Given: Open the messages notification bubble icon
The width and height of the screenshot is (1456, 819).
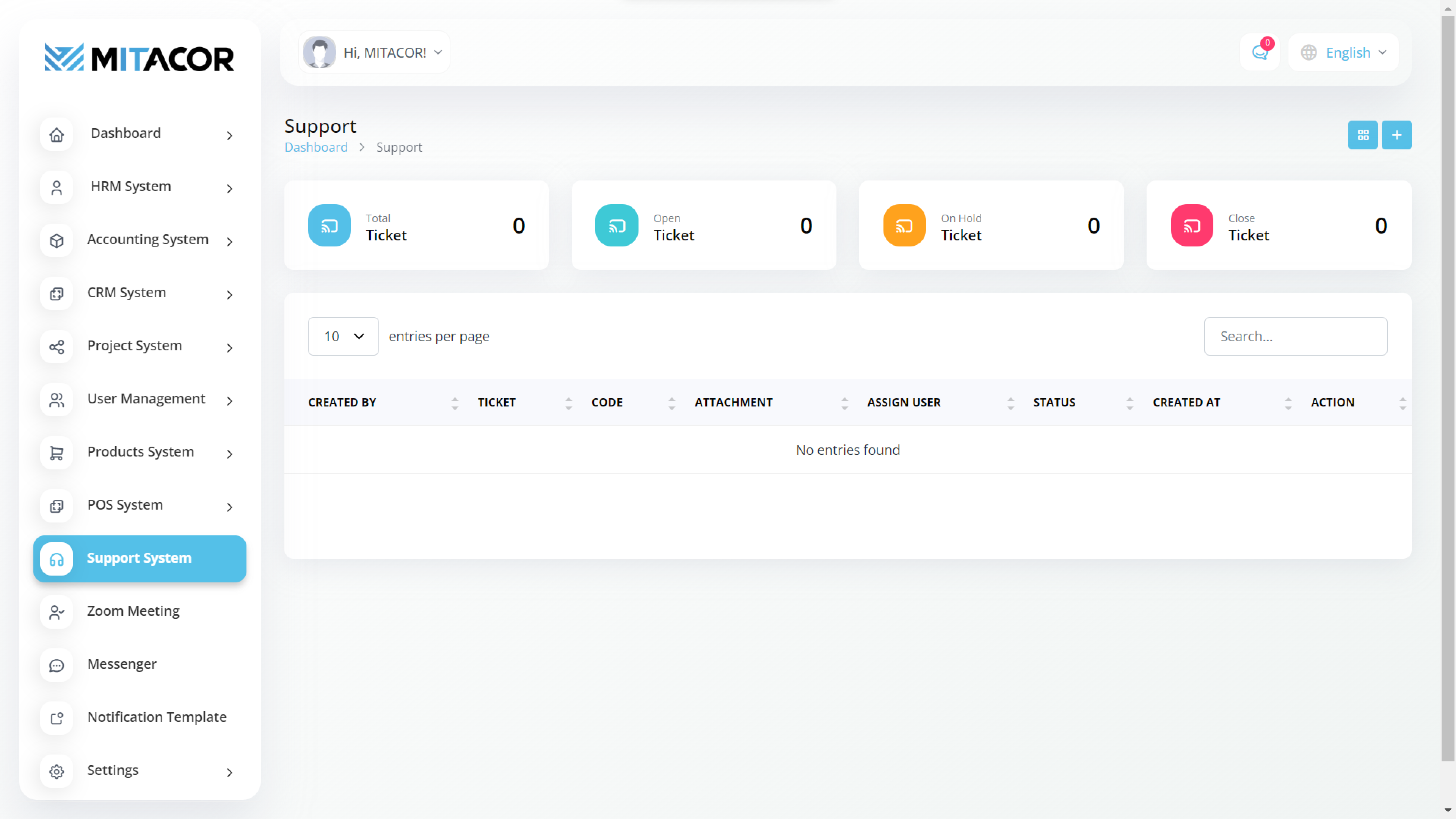Looking at the screenshot, I should (x=1259, y=52).
